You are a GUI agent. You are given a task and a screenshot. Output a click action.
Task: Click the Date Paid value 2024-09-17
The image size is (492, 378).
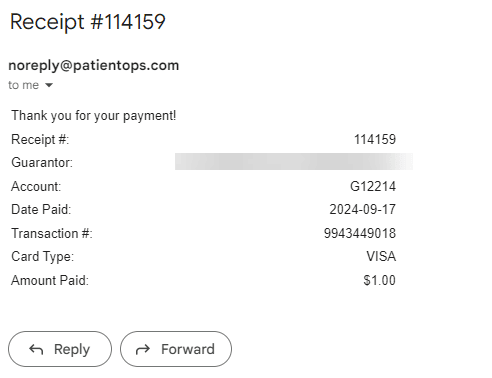pos(363,210)
